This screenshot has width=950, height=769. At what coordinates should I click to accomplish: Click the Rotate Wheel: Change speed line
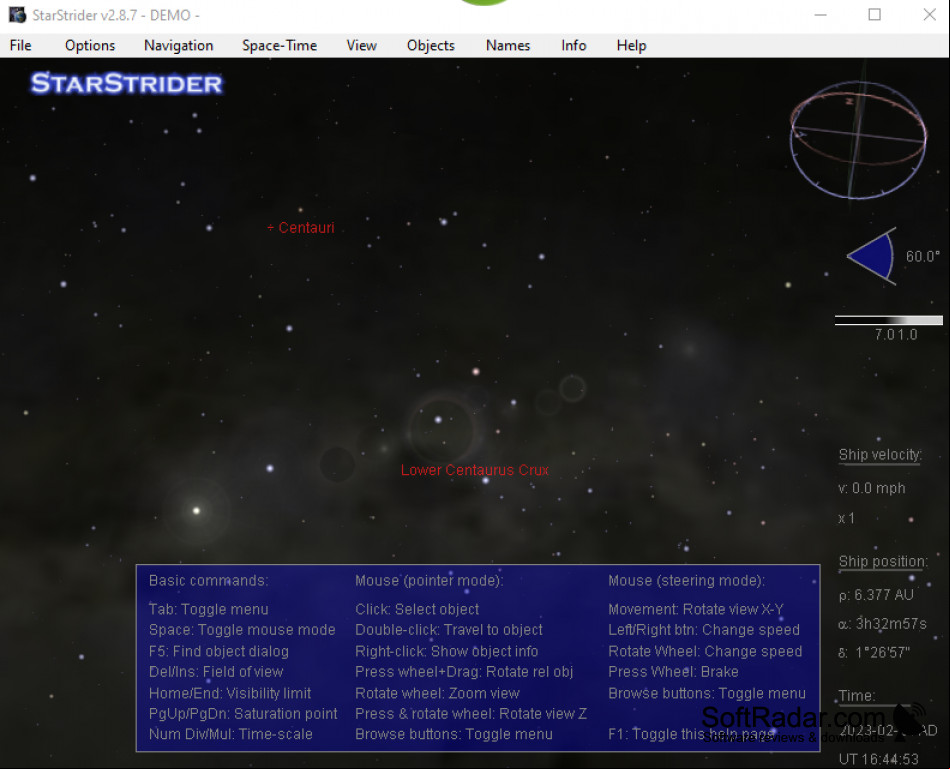[705, 651]
